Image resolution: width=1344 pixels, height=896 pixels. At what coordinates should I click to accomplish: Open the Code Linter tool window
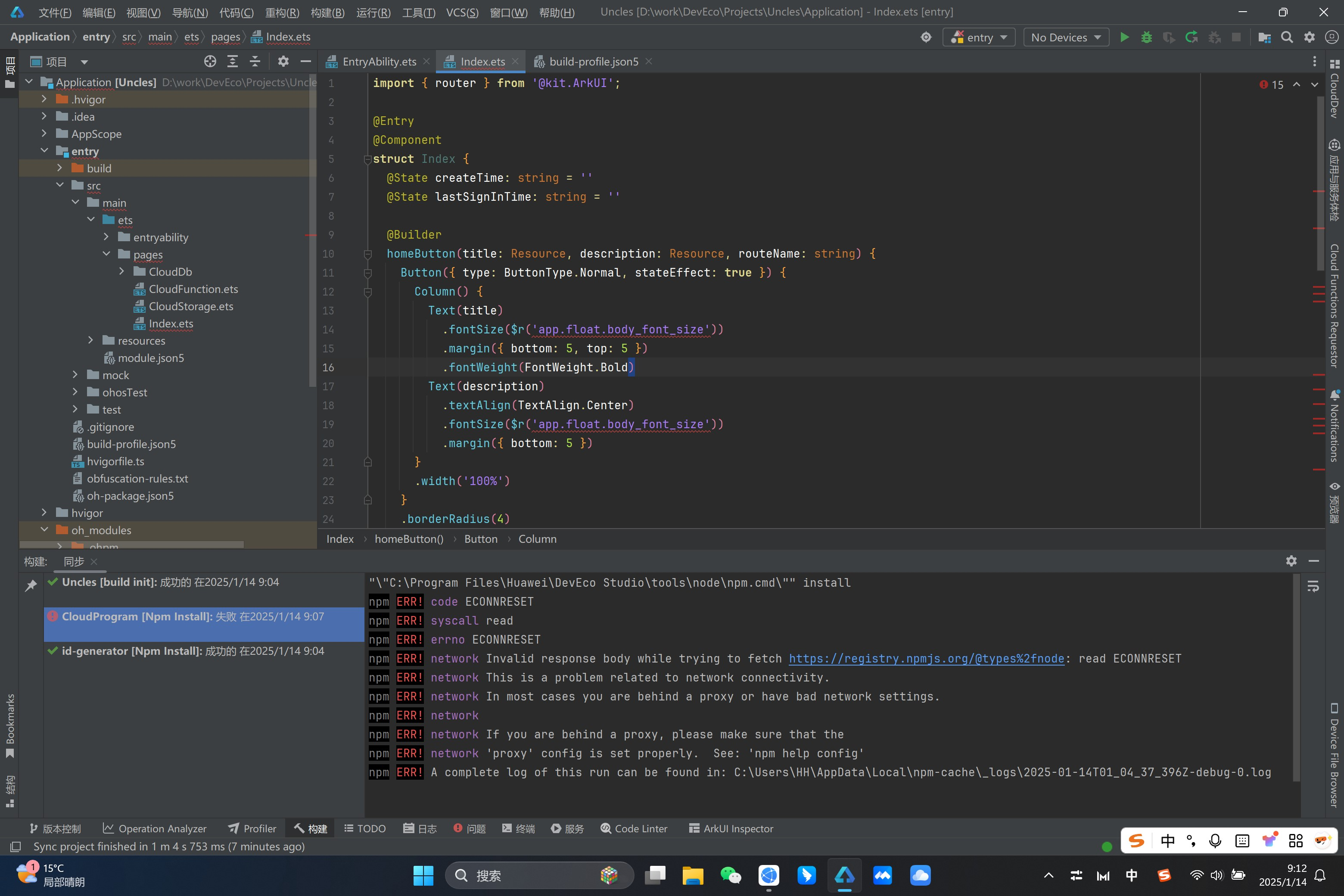pos(634,828)
